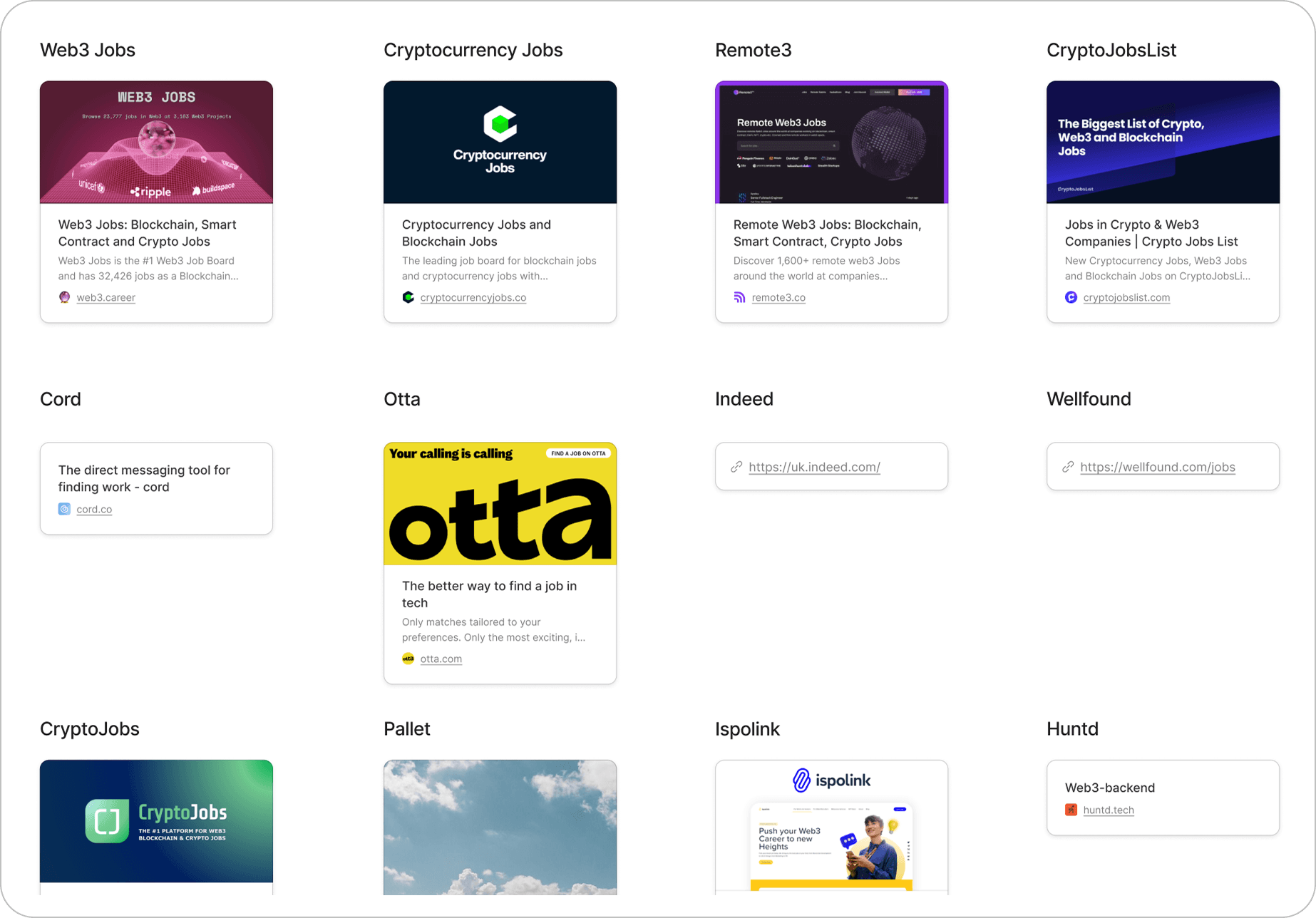Click the 'Web3-backend' card title
Screen dimensions: 1316x918
[x=1110, y=788]
